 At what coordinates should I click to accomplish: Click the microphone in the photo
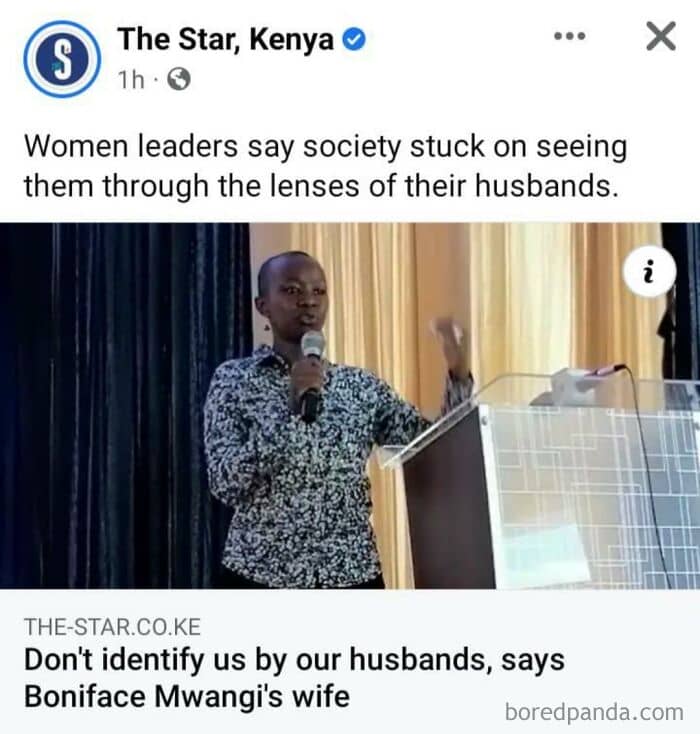coord(311,374)
